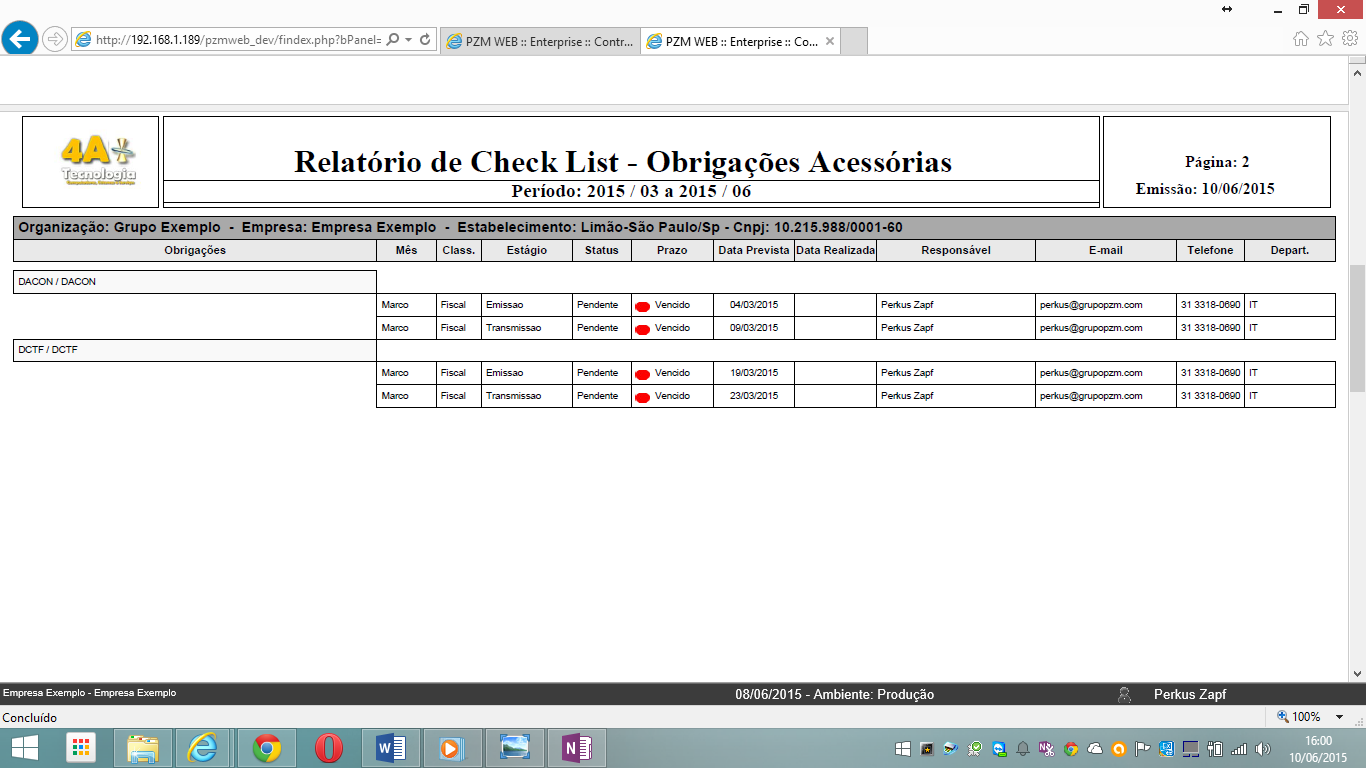
Task: Click the browser Forward arrow button
Action: pos(55,39)
